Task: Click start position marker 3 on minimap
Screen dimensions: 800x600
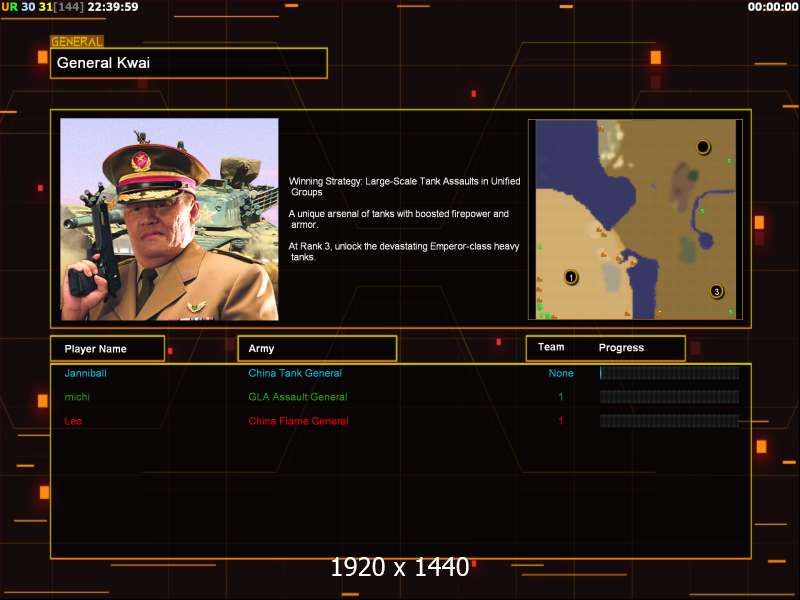Action: (716, 292)
